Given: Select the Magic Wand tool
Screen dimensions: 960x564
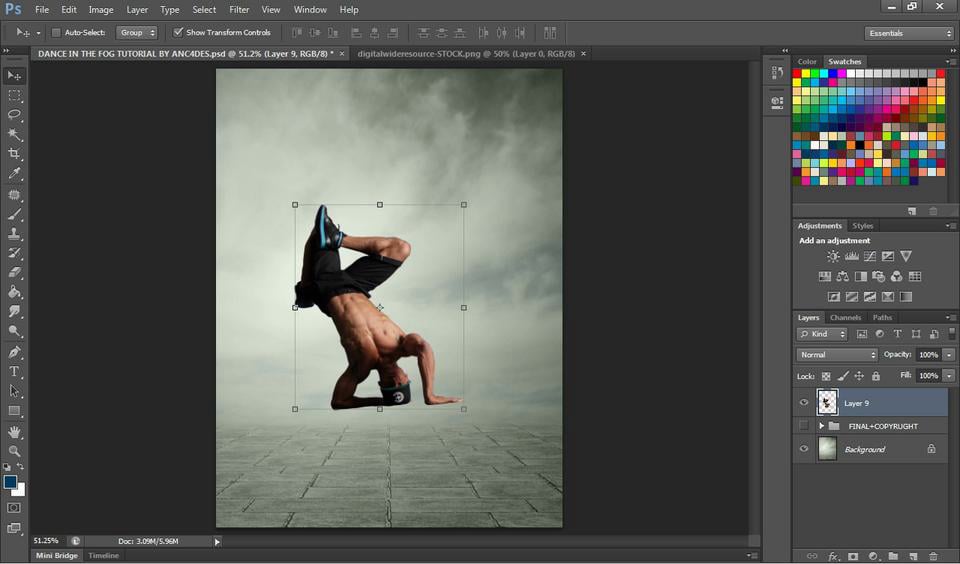Looking at the screenshot, I should (x=14, y=134).
